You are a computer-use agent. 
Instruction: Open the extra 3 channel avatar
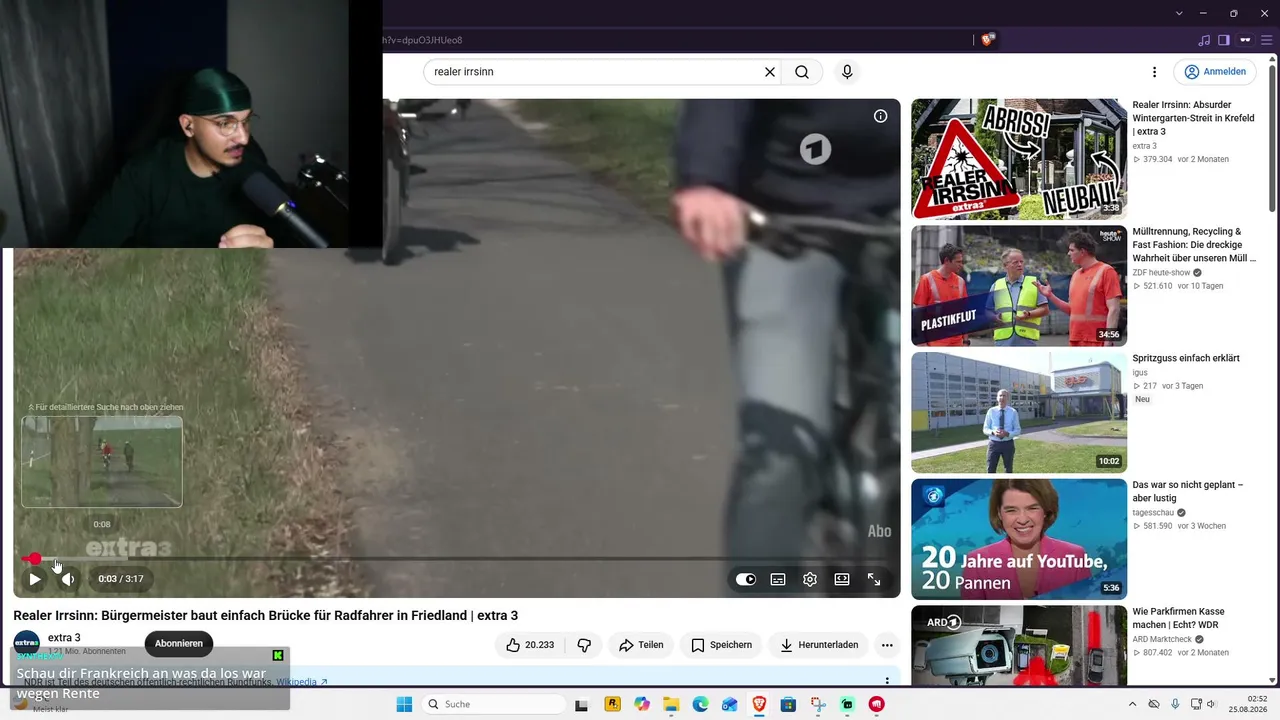click(x=27, y=643)
